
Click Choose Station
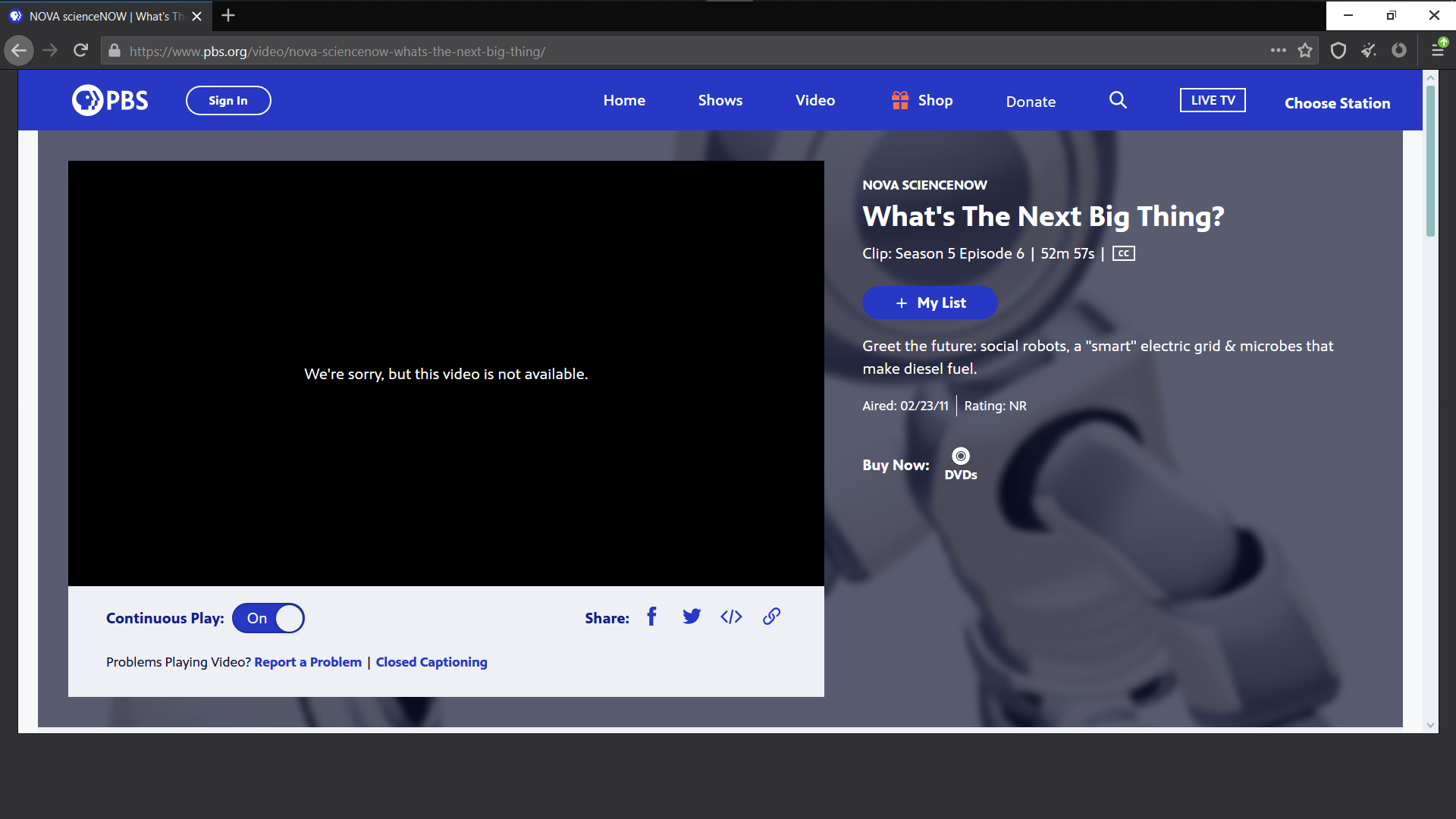tap(1338, 103)
